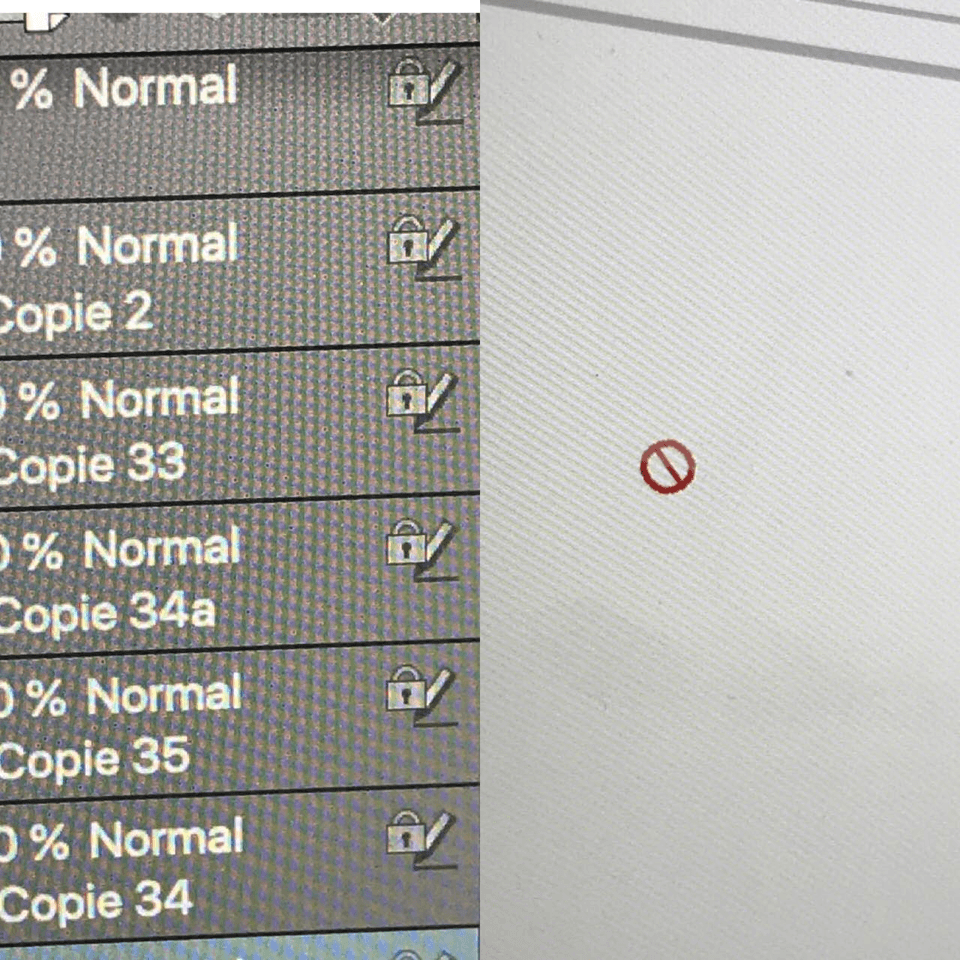Click the Normal blend label of Copie 33
The height and width of the screenshot is (960, 960).
click(159, 399)
